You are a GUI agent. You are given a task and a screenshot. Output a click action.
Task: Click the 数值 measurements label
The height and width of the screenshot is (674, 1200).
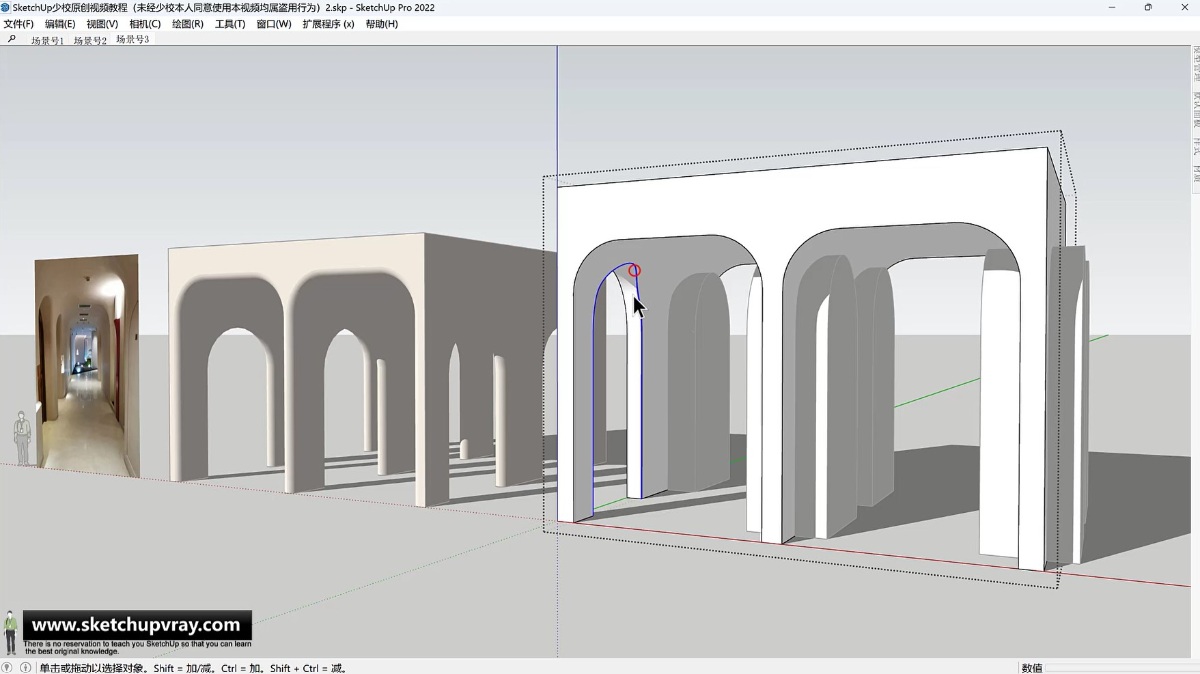pos(1031,667)
